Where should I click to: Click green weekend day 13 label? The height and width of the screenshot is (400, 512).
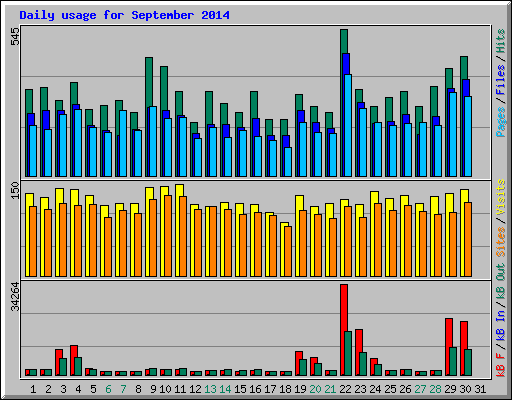point(210,389)
